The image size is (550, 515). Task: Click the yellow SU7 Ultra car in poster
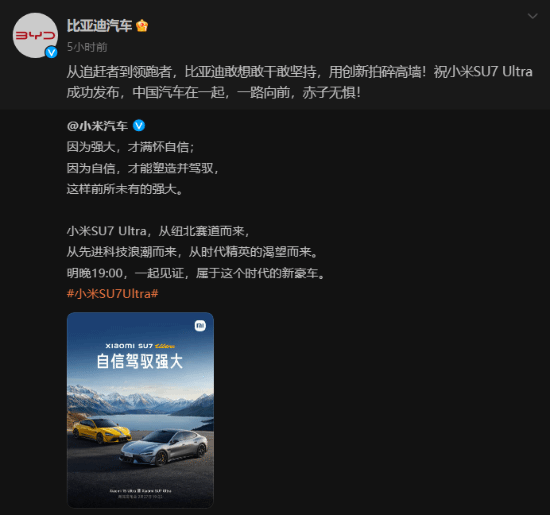(102, 430)
